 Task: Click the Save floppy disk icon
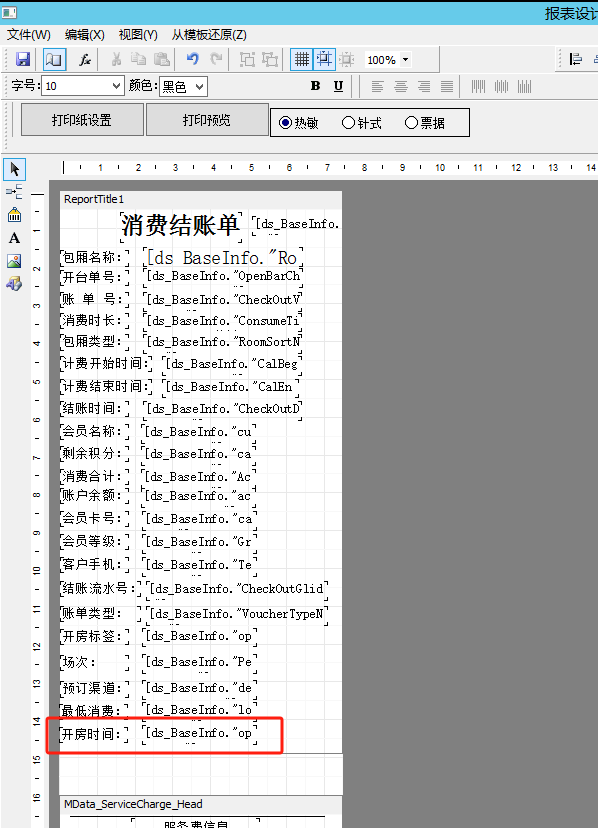point(23,59)
